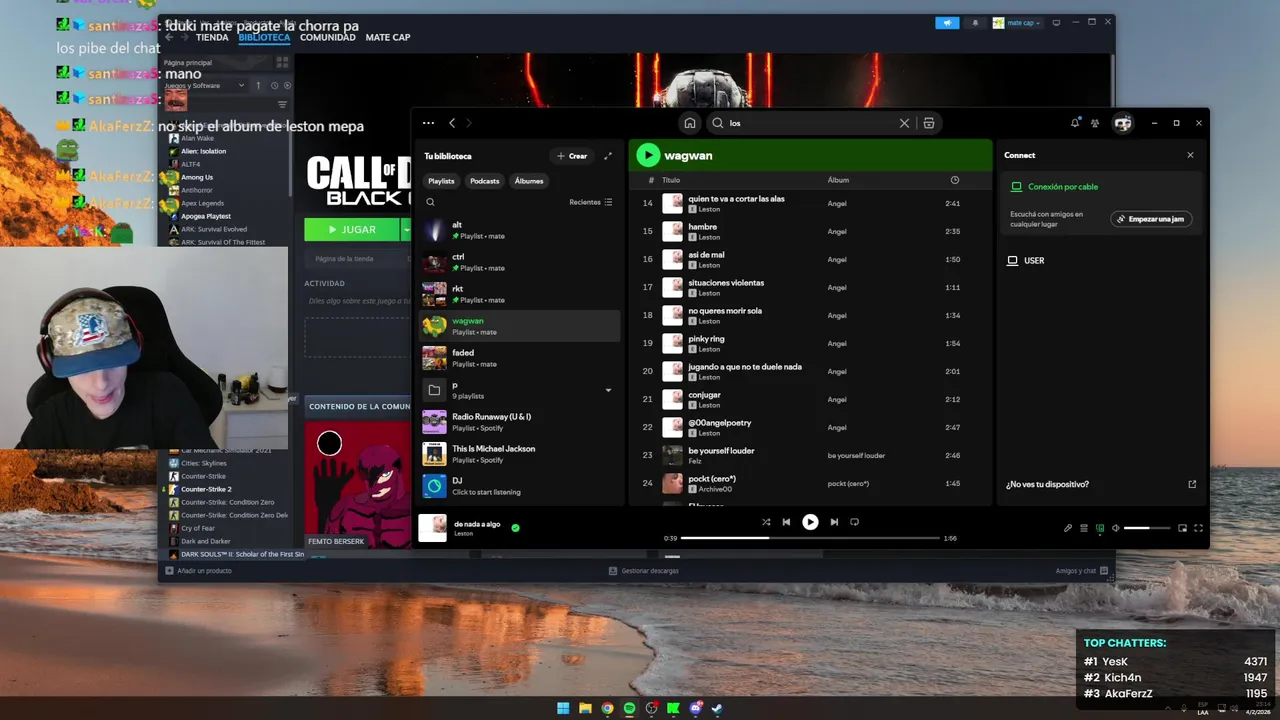
Task: Click Spotify search input field
Action: click(x=810, y=123)
